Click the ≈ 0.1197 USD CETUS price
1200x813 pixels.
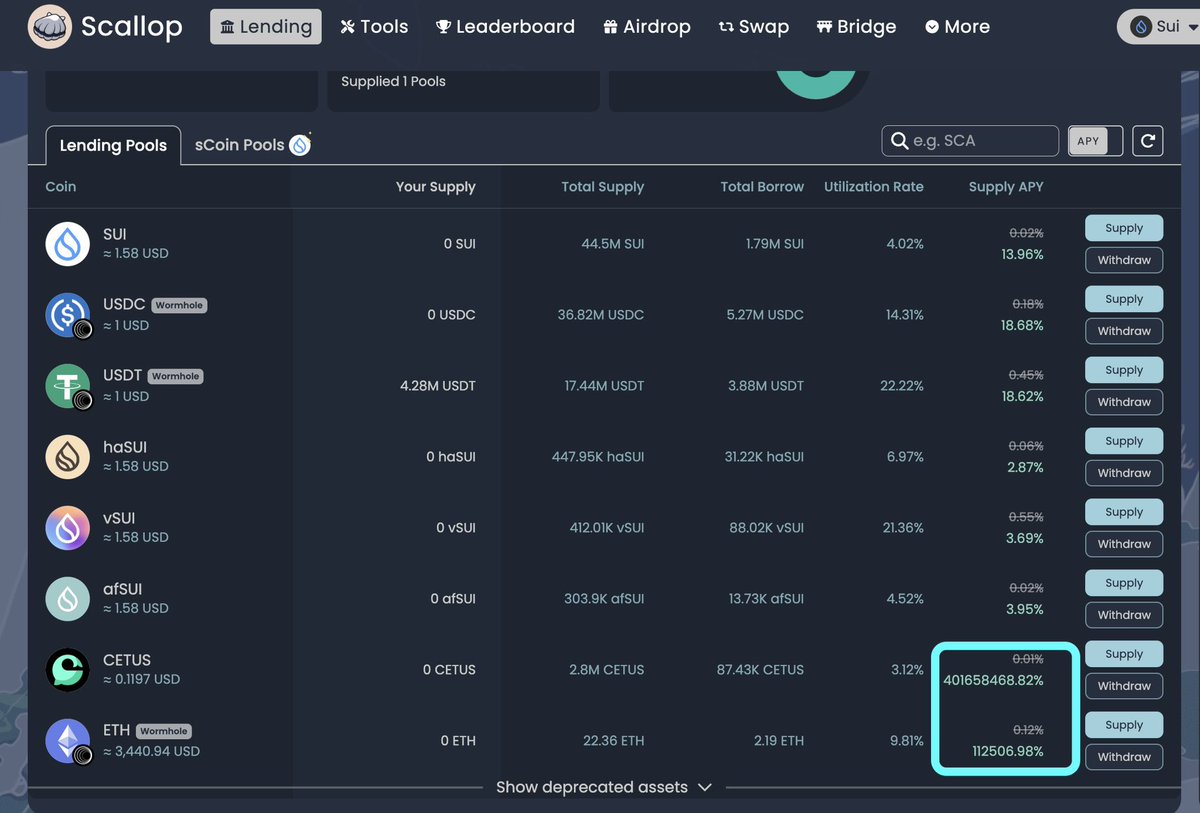[x=141, y=680]
